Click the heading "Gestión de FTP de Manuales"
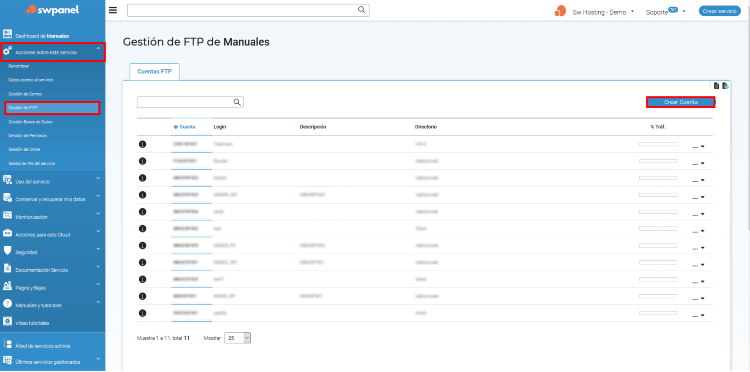Viewport: 750px width, 372px height. (x=196, y=42)
